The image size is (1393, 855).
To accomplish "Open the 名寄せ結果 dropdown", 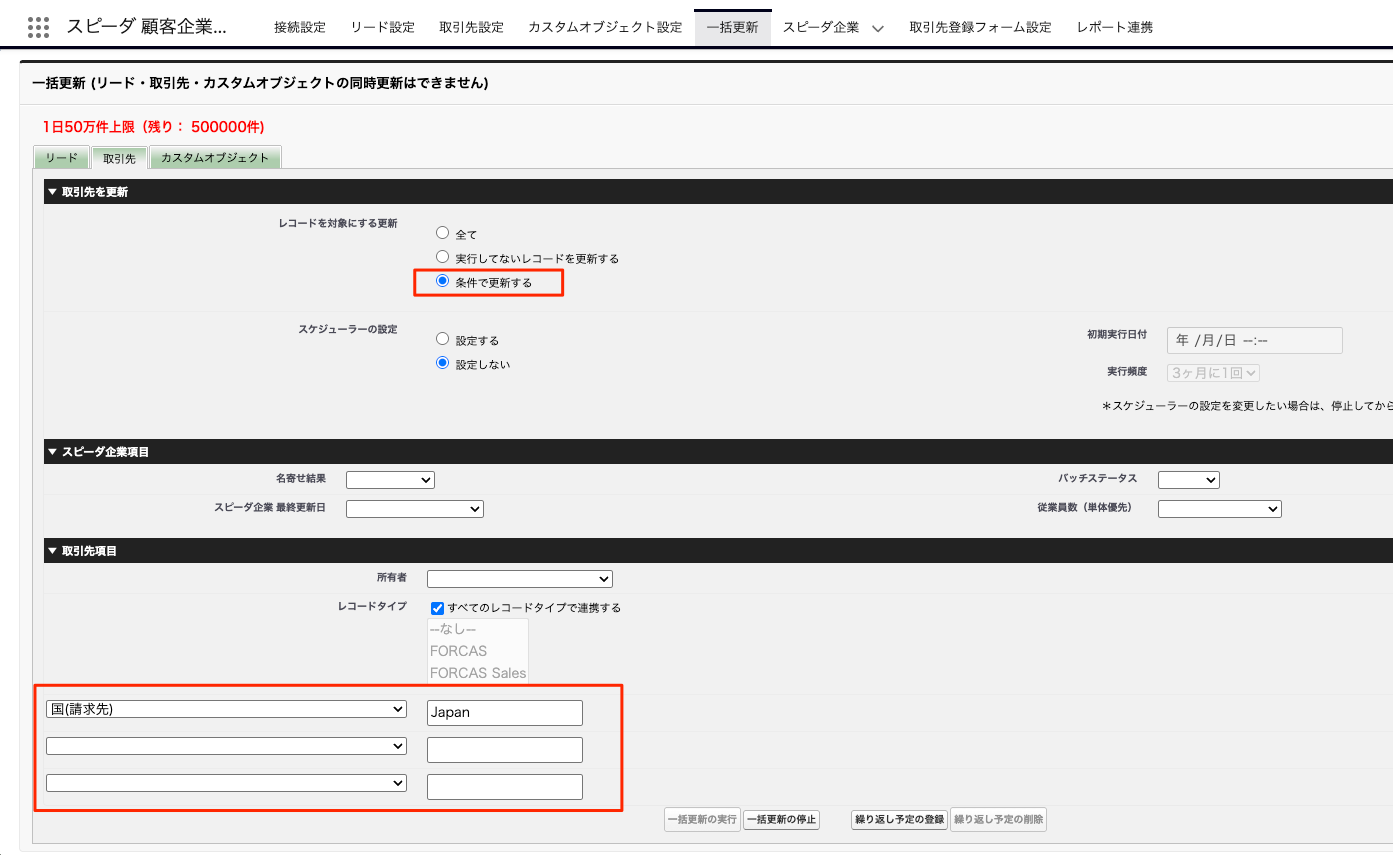I will point(390,480).
